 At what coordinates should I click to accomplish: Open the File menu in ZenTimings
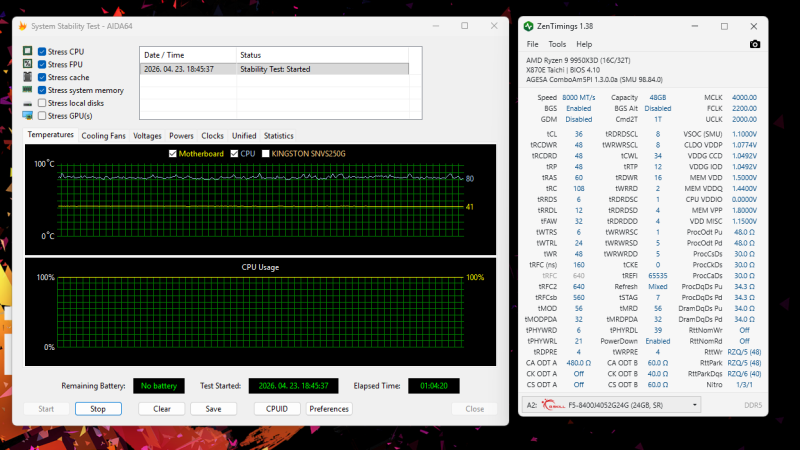[x=532, y=44]
